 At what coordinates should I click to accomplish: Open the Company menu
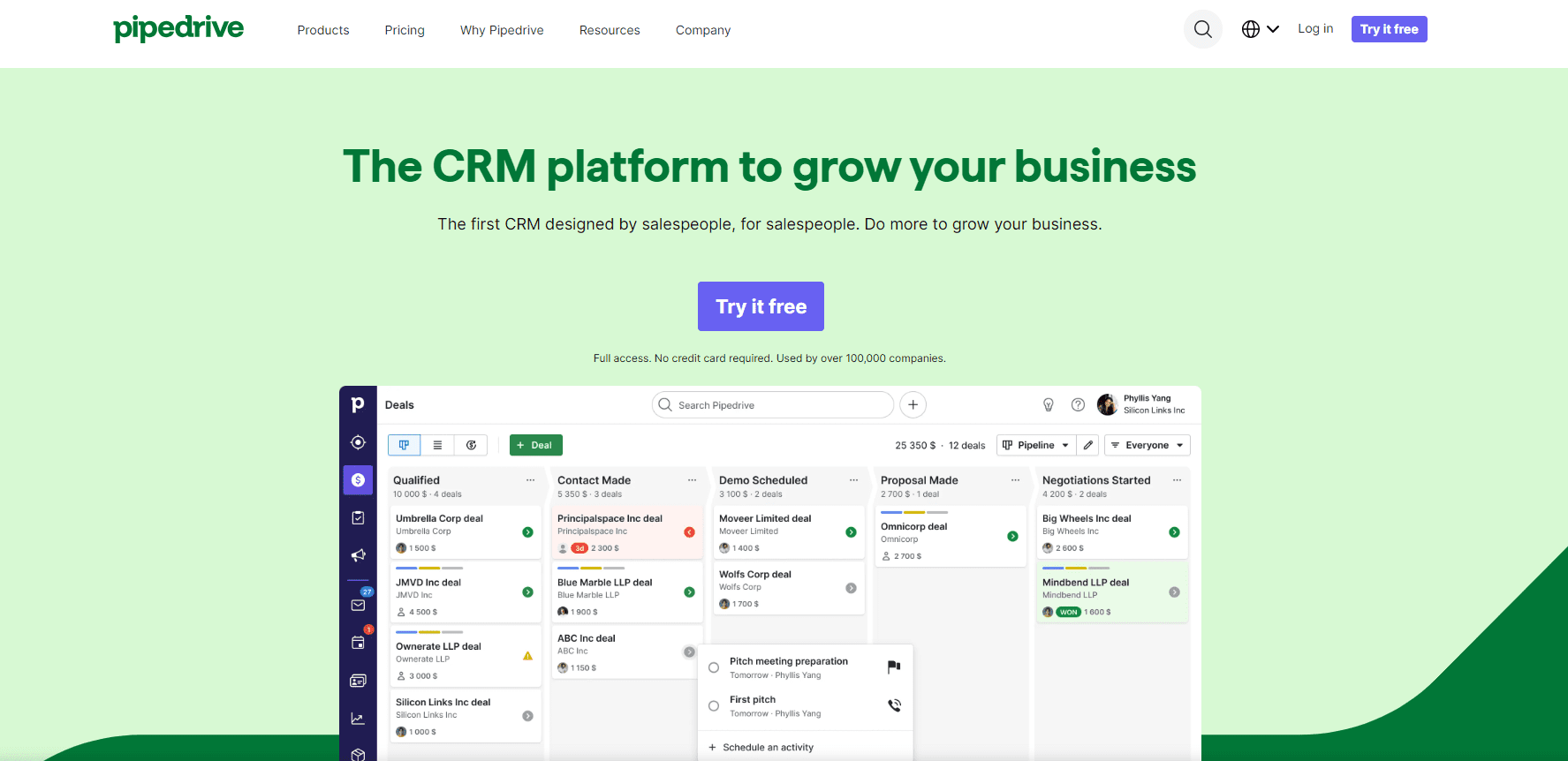click(703, 30)
